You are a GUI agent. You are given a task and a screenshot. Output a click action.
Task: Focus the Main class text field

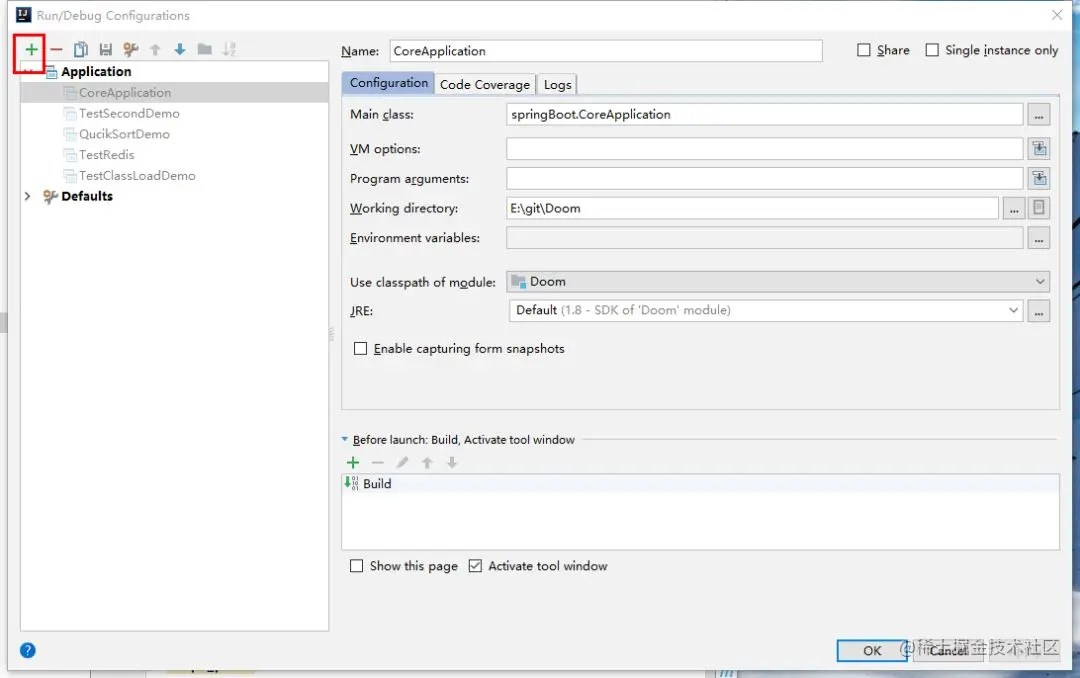[x=765, y=114]
